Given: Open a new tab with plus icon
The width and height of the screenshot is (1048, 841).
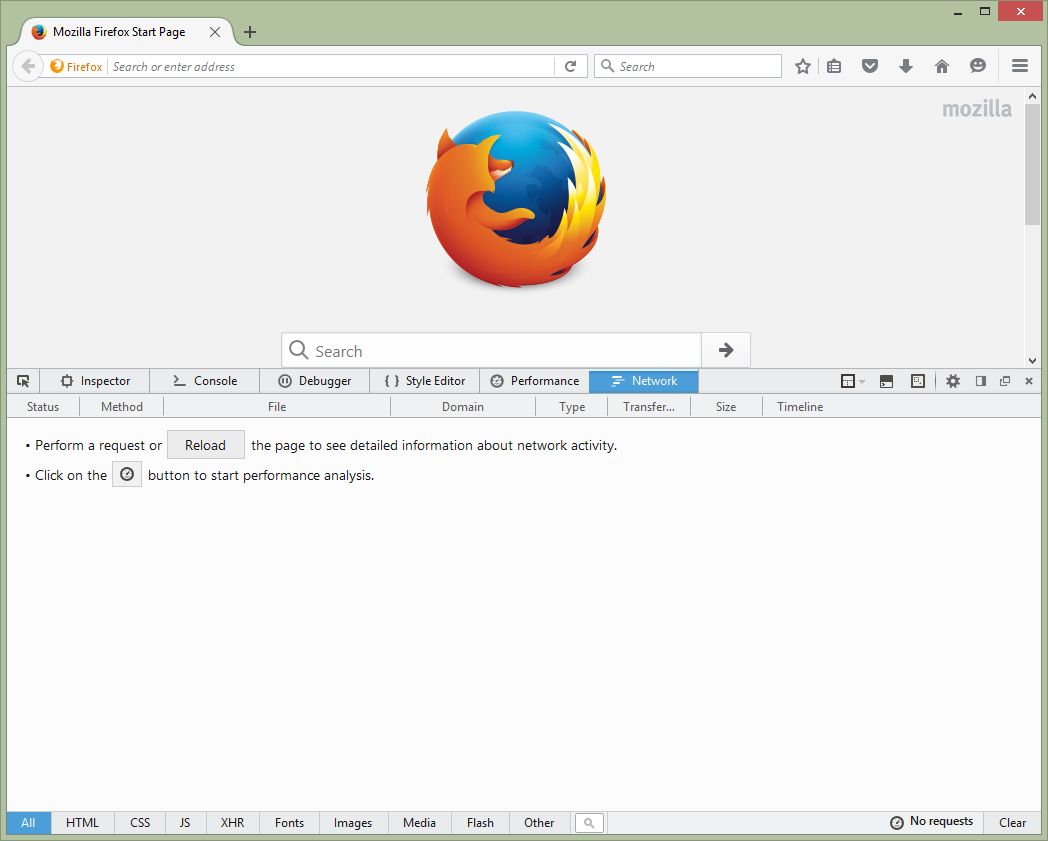Looking at the screenshot, I should pos(250,32).
